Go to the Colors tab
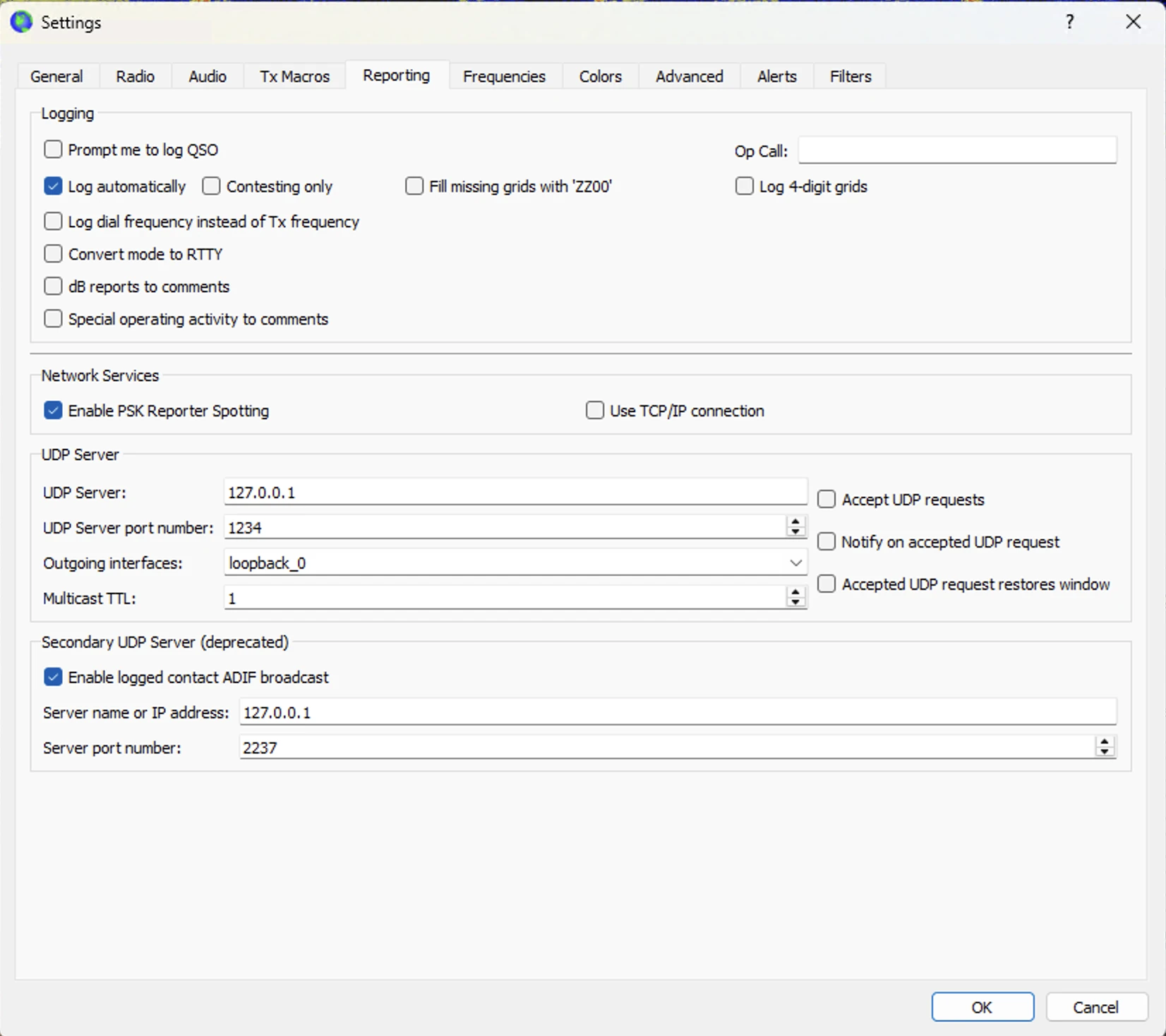This screenshot has height=1036, width=1166. 601,76
